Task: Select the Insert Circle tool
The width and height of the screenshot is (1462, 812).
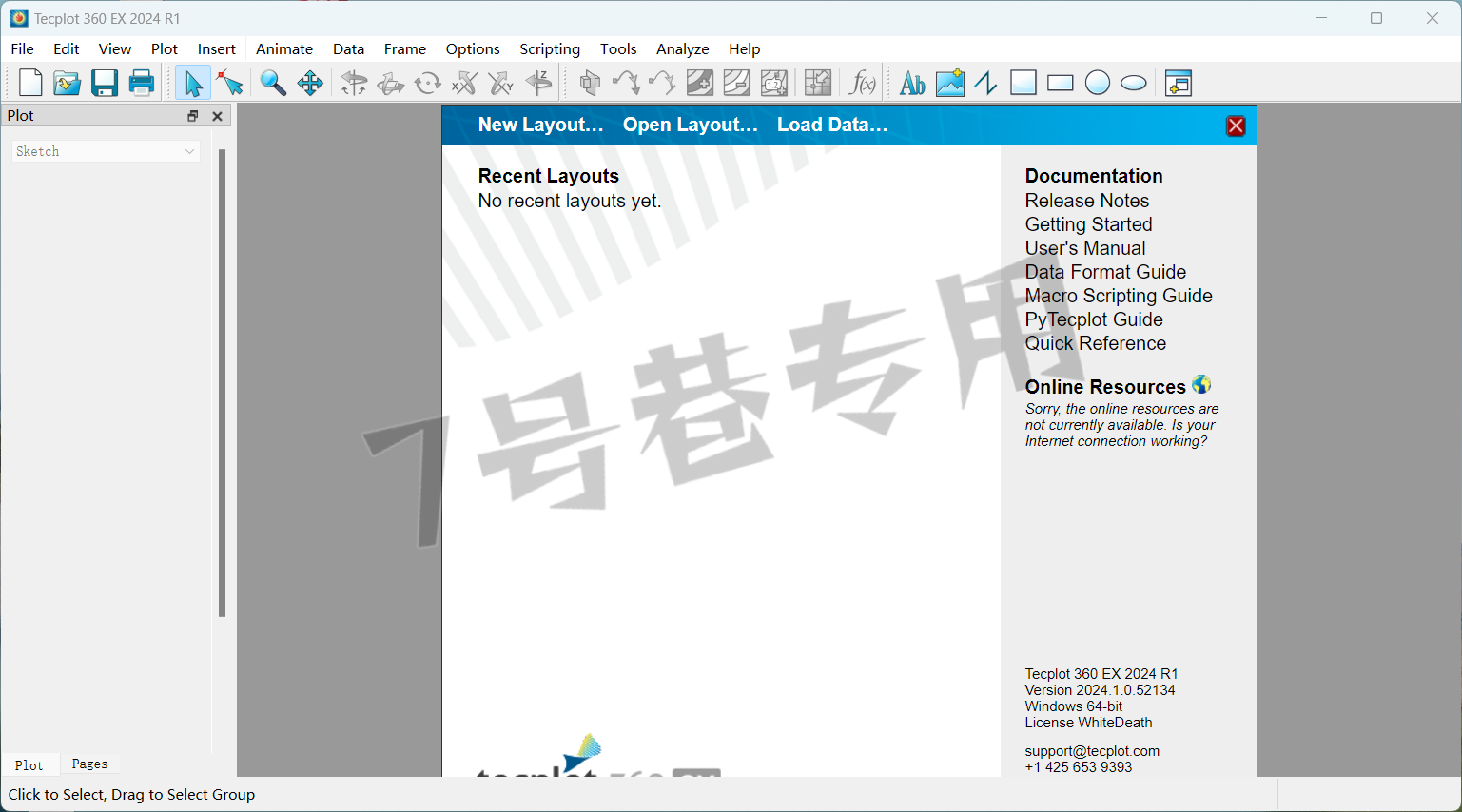Action: coord(1098,84)
